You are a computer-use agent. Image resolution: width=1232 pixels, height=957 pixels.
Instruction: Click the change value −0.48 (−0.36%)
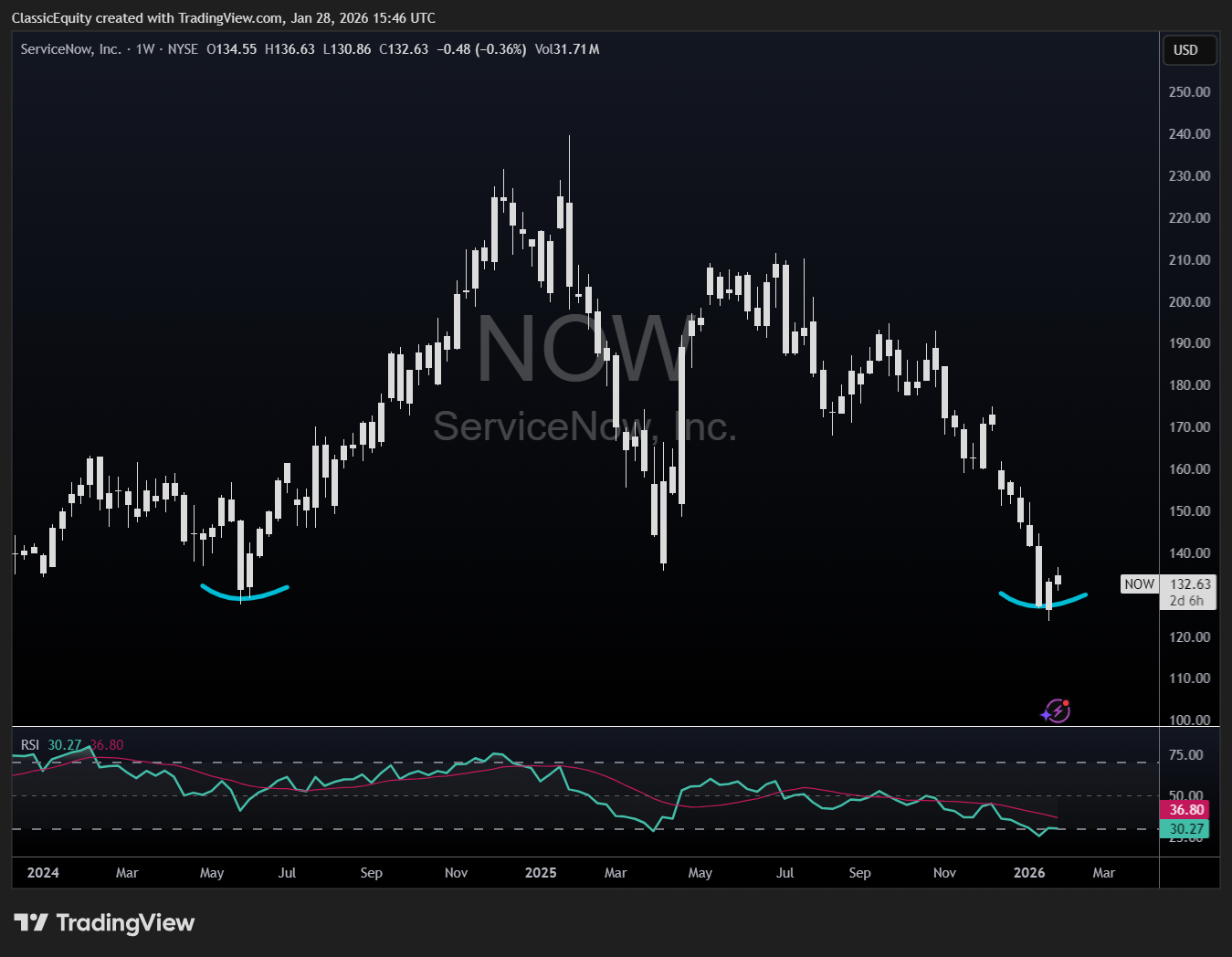point(481,49)
